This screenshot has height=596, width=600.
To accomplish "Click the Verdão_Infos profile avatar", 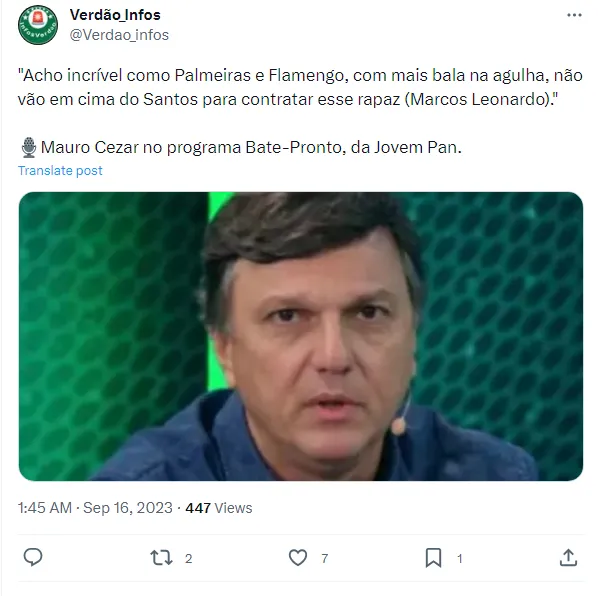I will point(38,25).
